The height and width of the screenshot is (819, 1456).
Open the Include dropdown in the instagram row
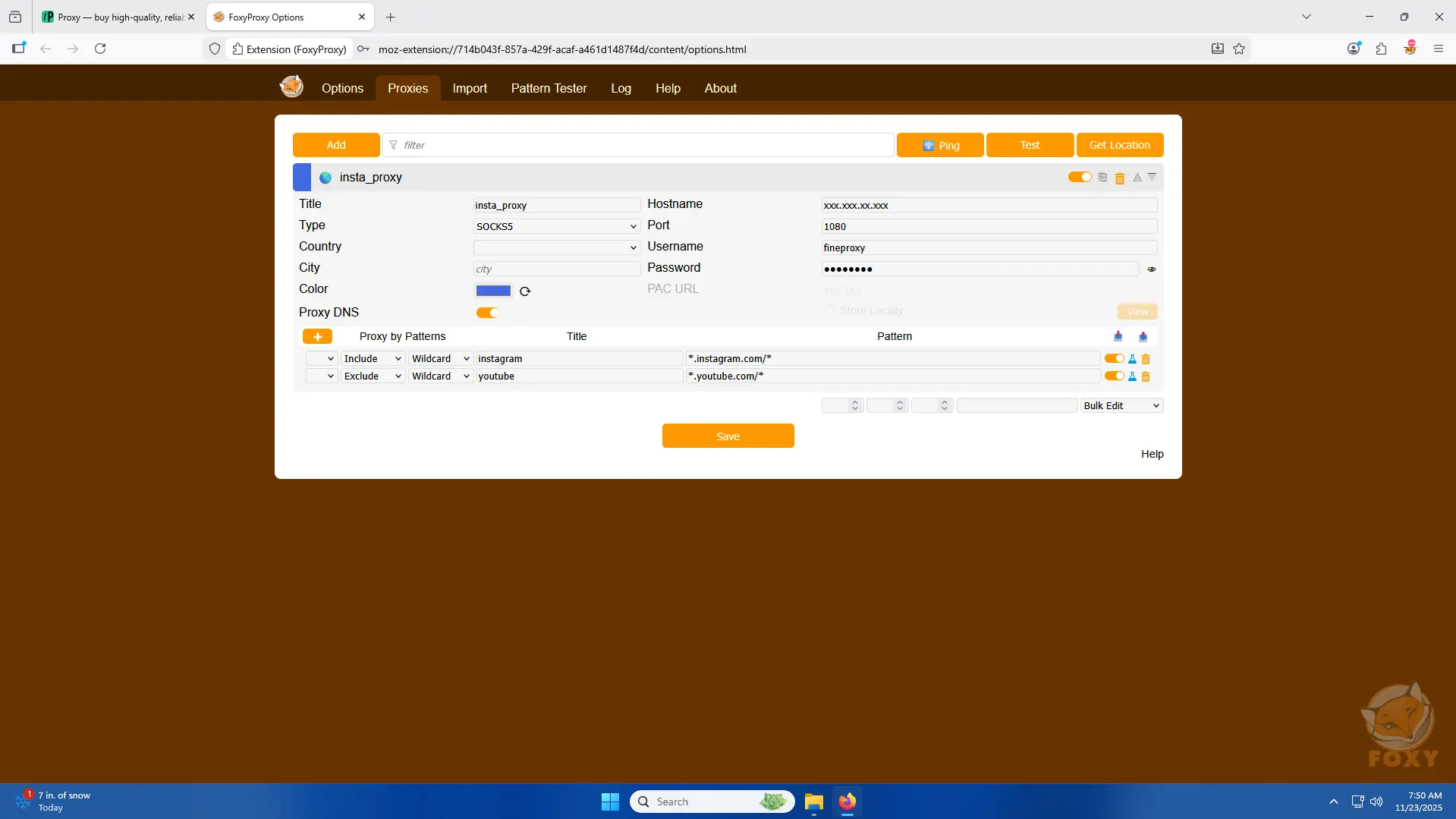click(x=372, y=359)
